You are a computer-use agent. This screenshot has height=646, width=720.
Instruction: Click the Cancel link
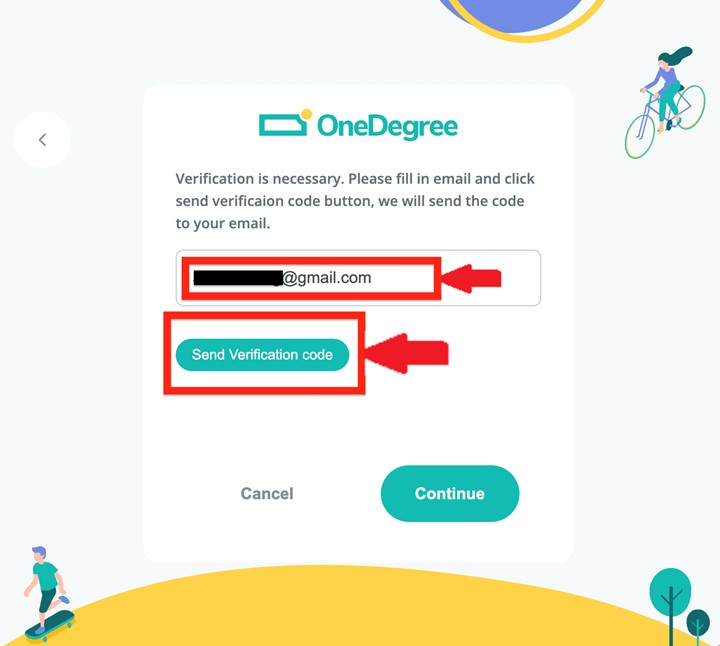(267, 494)
